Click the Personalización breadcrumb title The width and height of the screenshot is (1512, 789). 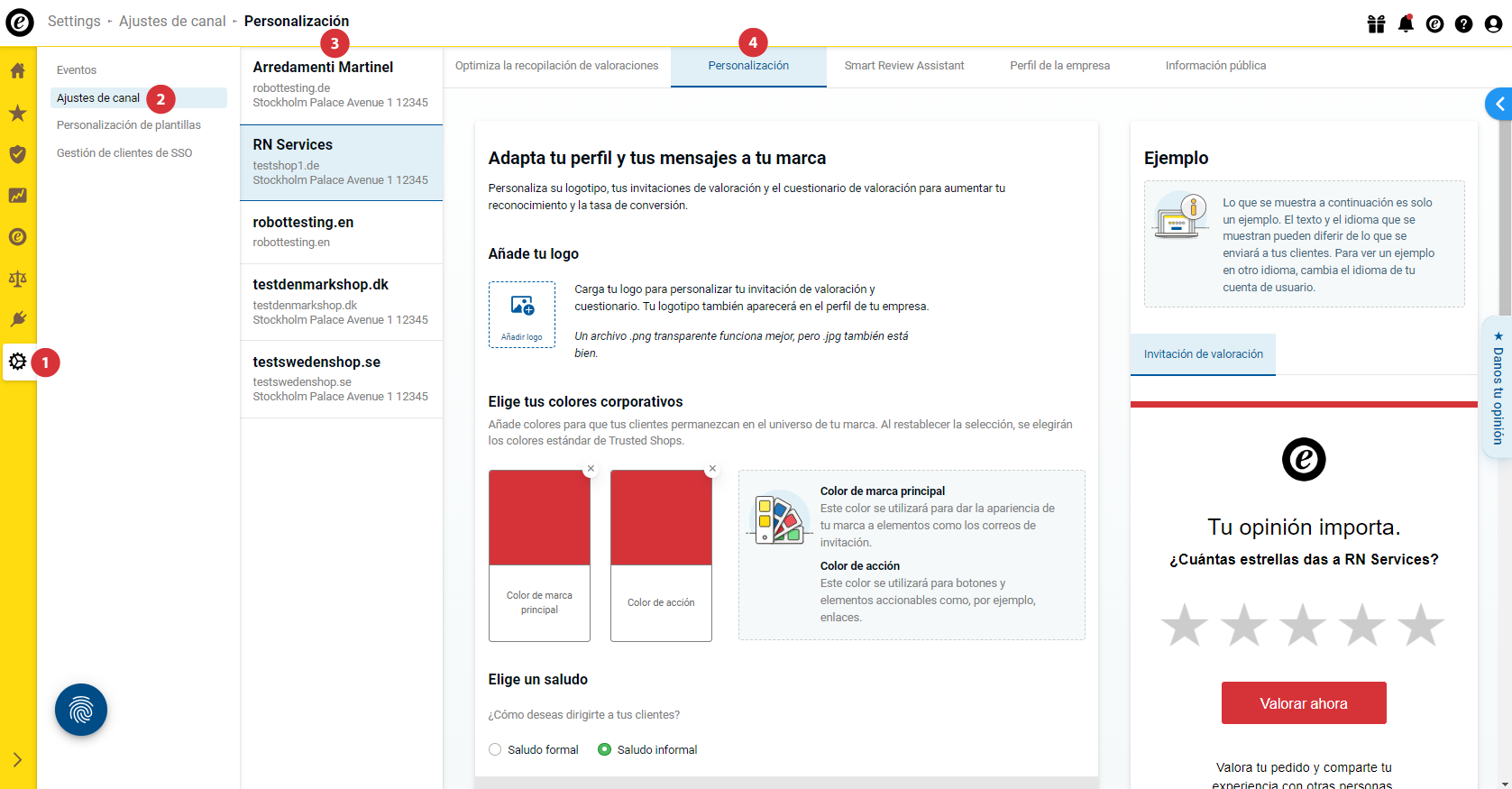[297, 21]
